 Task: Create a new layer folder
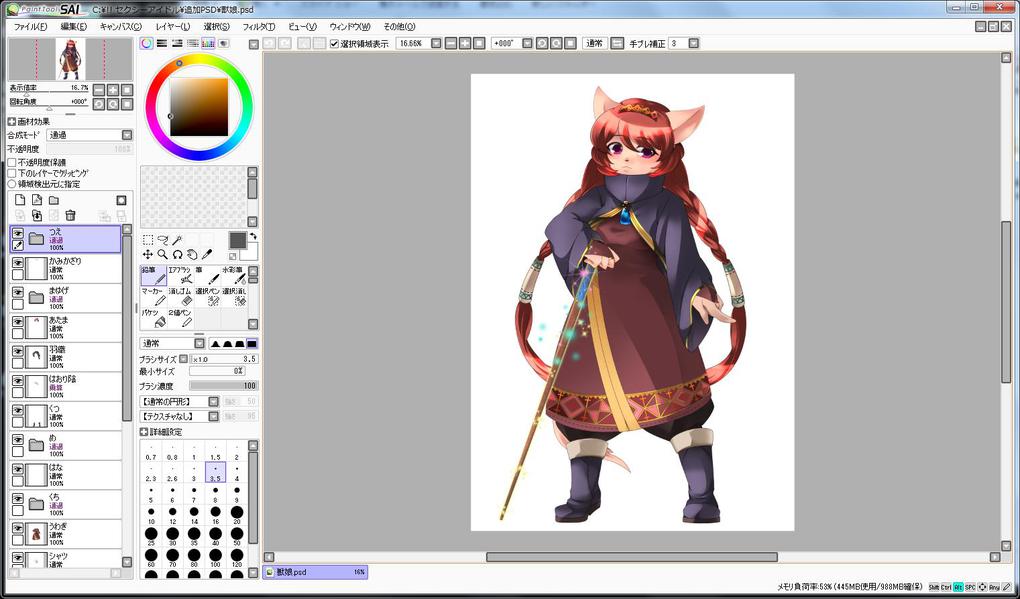(x=54, y=200)
